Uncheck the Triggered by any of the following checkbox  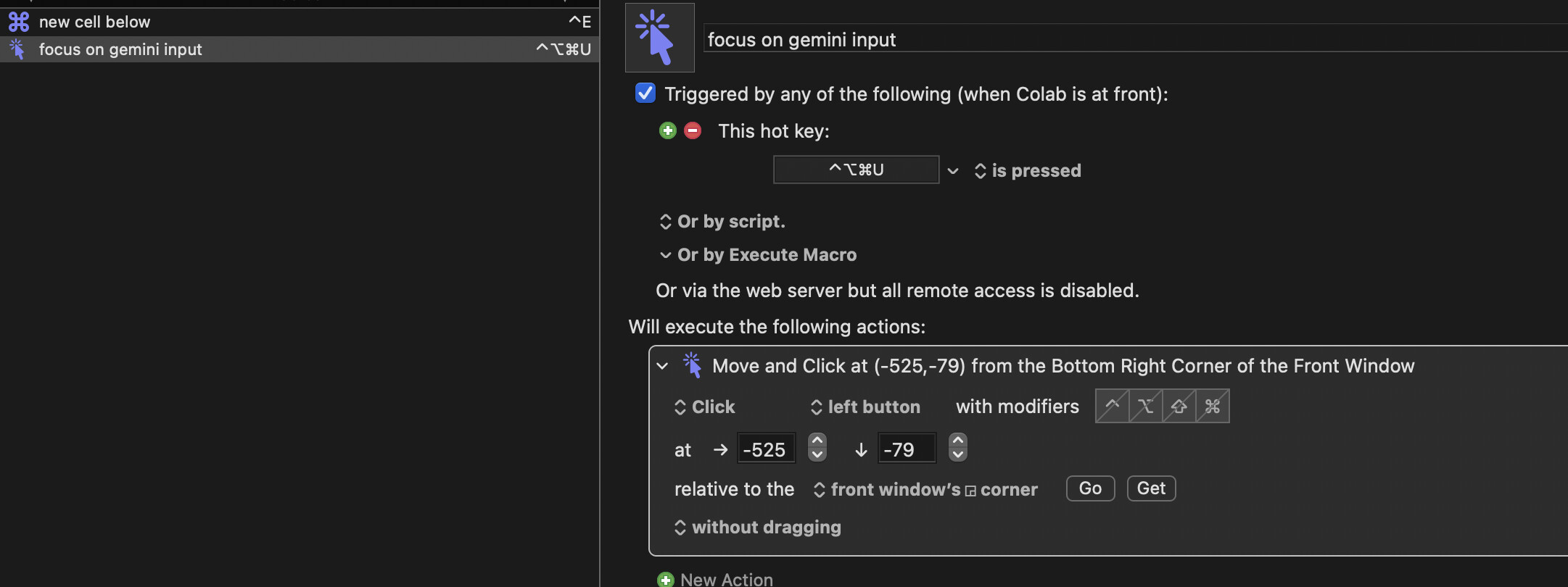click(645, 93)
